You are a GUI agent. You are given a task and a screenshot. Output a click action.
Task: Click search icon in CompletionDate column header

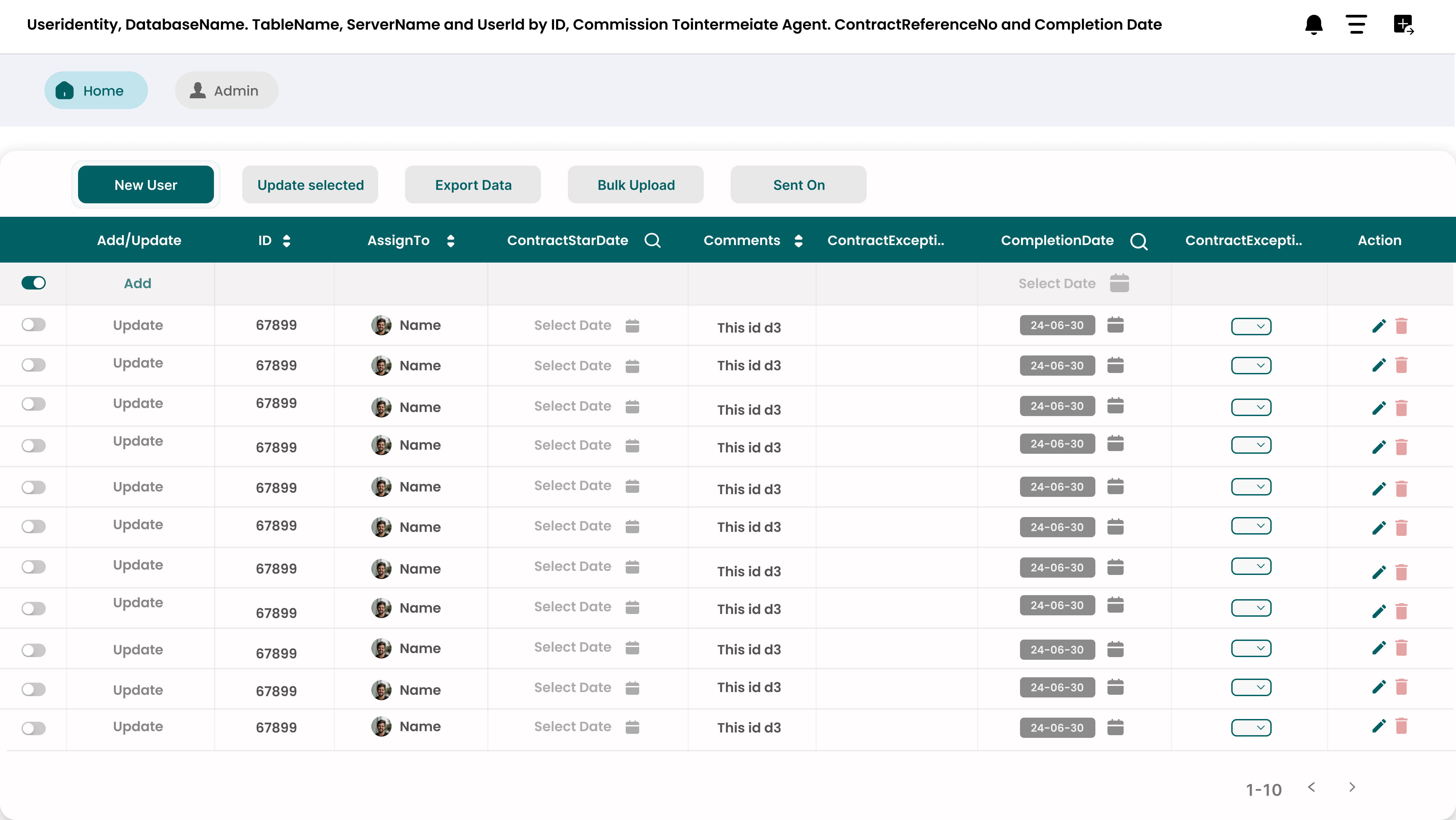(1138, 241)
